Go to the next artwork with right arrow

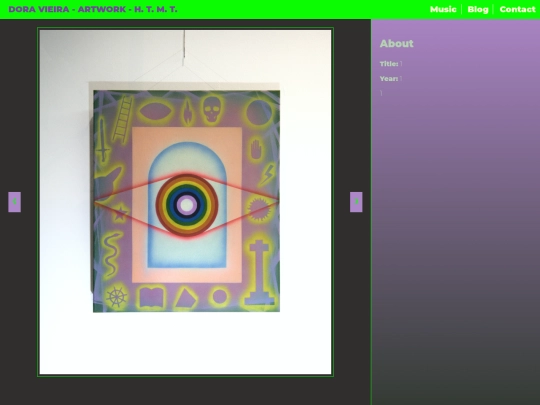(x=356, y=202)
